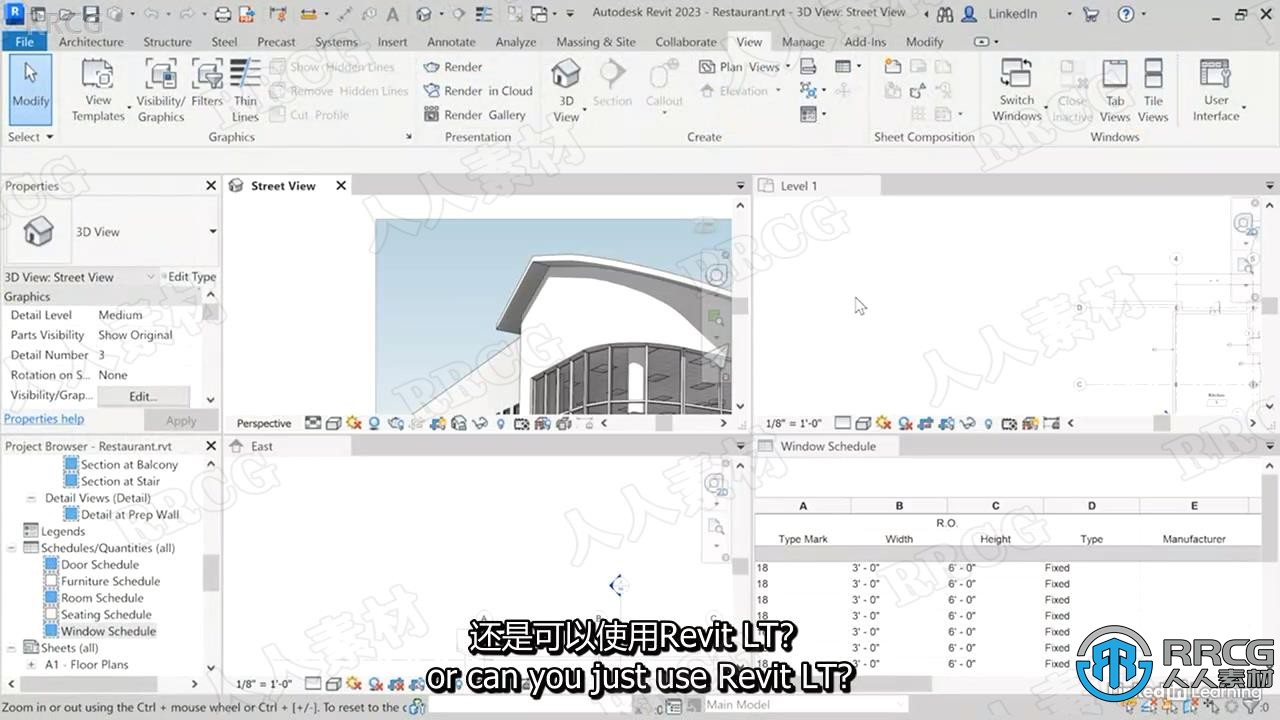Activate the Level 1 view tab
Screen dimensions: 1280x720
799,186
